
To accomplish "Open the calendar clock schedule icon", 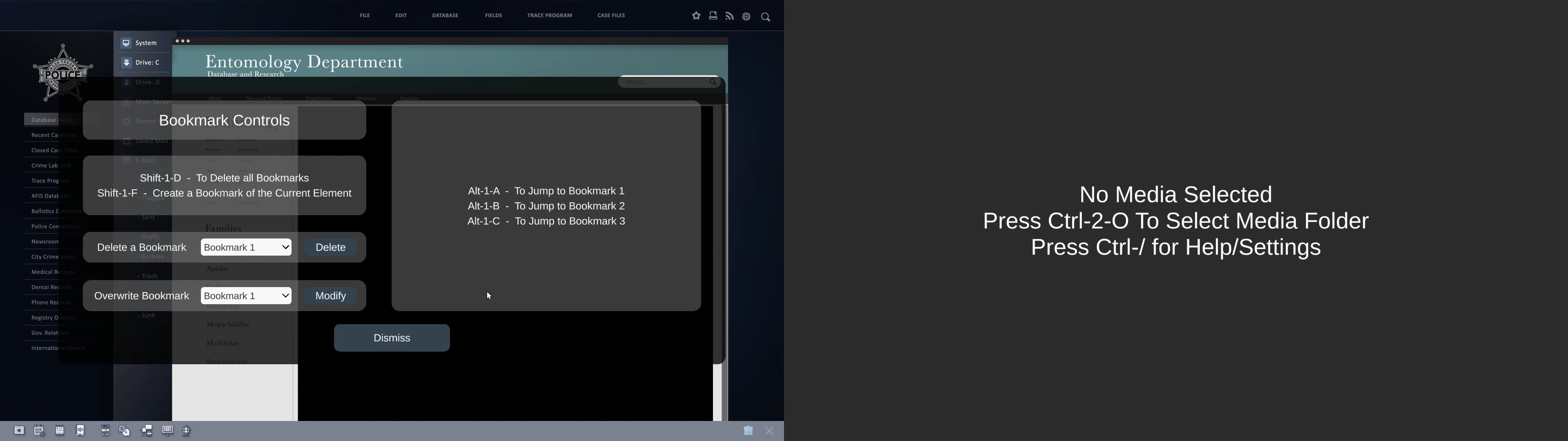I will (x=39, y=431).
